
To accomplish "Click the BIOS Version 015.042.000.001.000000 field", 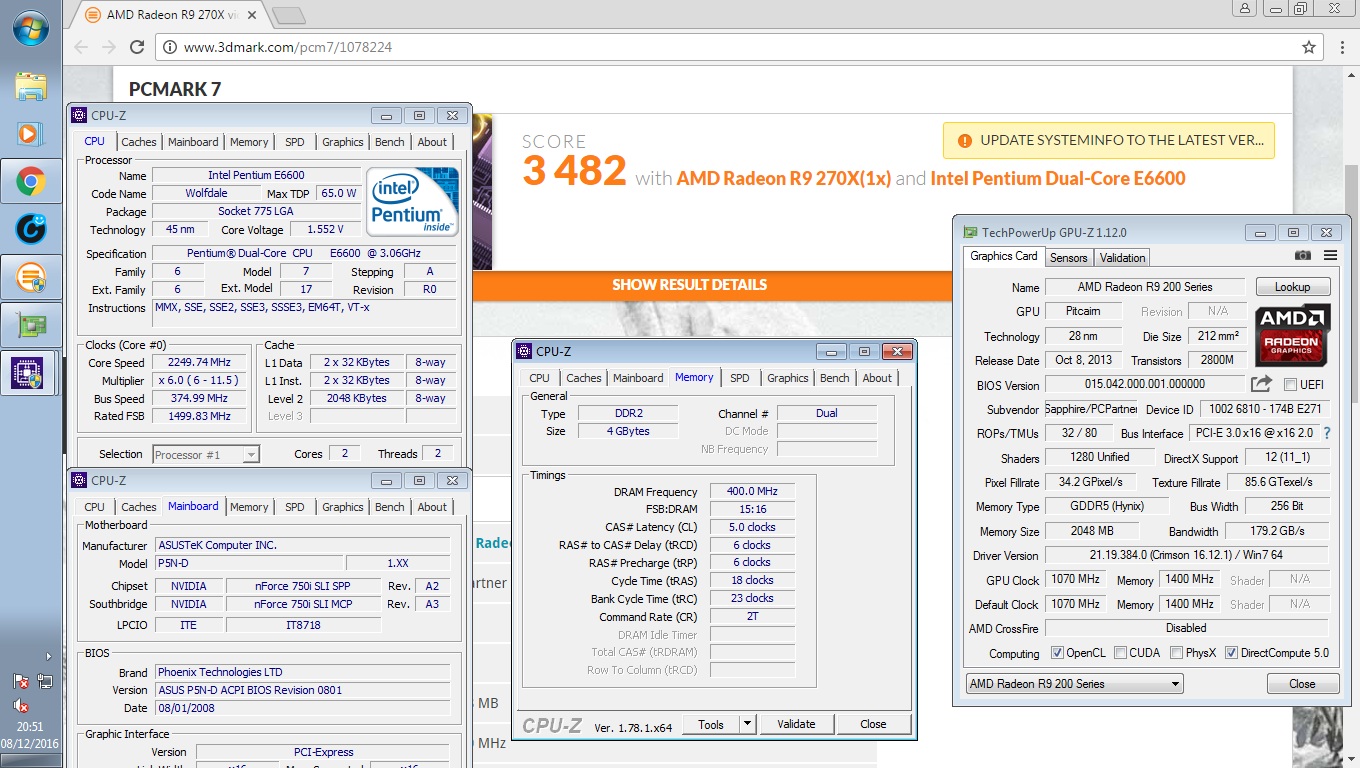I will coord(1144,384).
